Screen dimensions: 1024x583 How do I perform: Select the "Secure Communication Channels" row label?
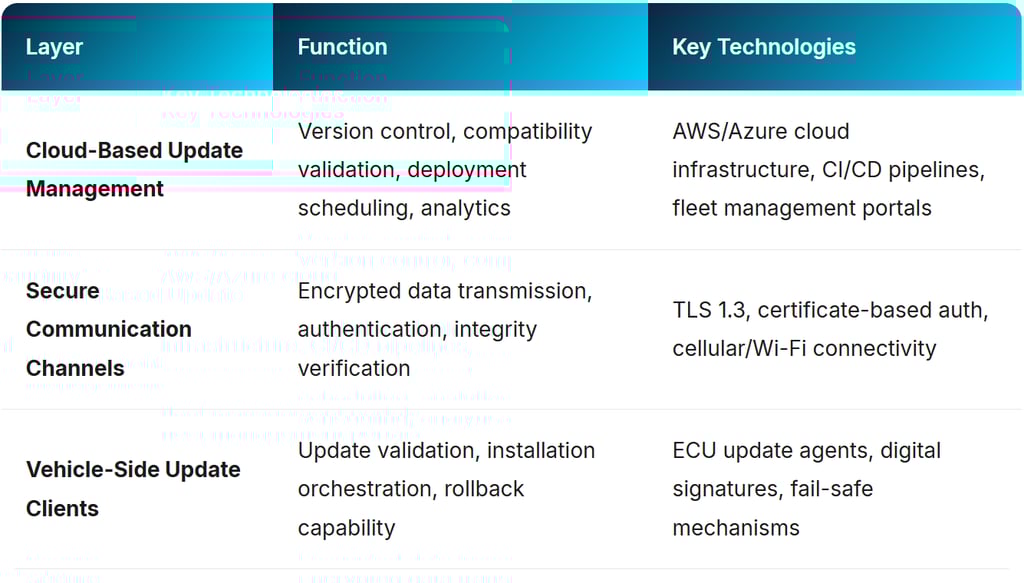(108, 329)
